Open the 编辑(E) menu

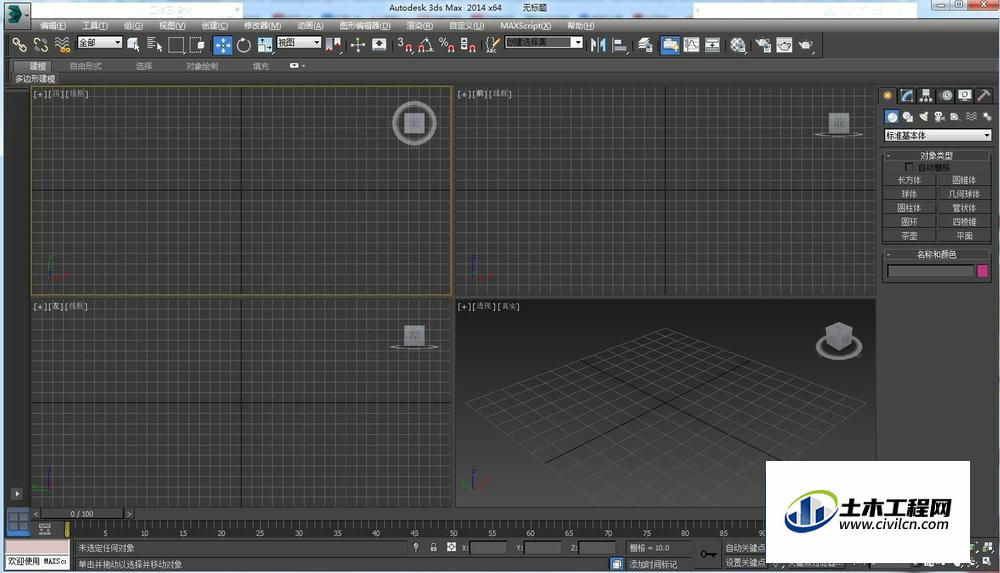click(x=52, y=26)
